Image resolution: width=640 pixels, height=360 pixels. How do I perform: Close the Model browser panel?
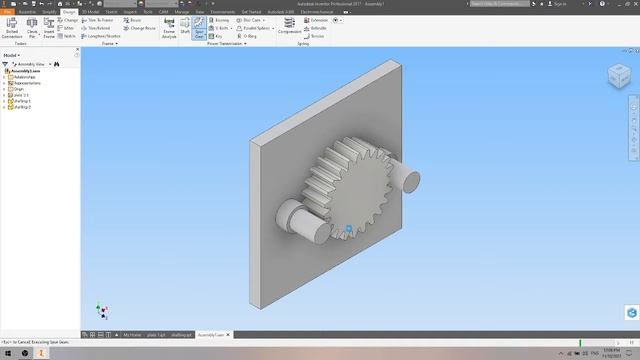78,49
